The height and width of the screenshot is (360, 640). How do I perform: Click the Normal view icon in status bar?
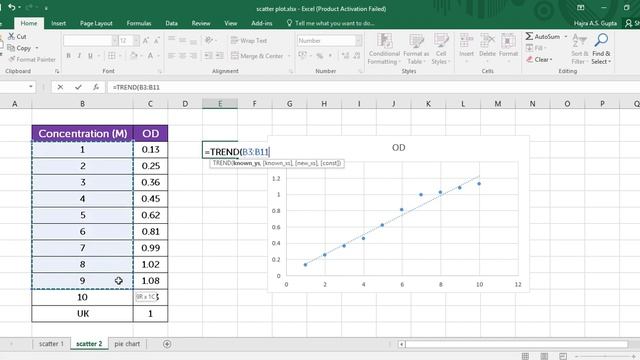coord(525,356)
